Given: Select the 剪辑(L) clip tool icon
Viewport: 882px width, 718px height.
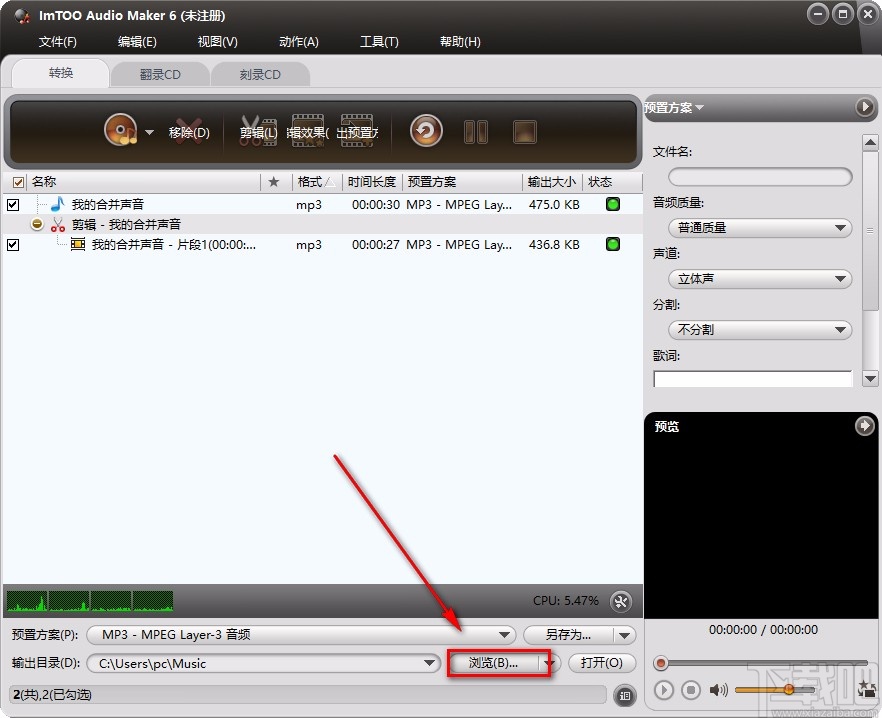Looking at the screenshot, I should tap(257, 130).
